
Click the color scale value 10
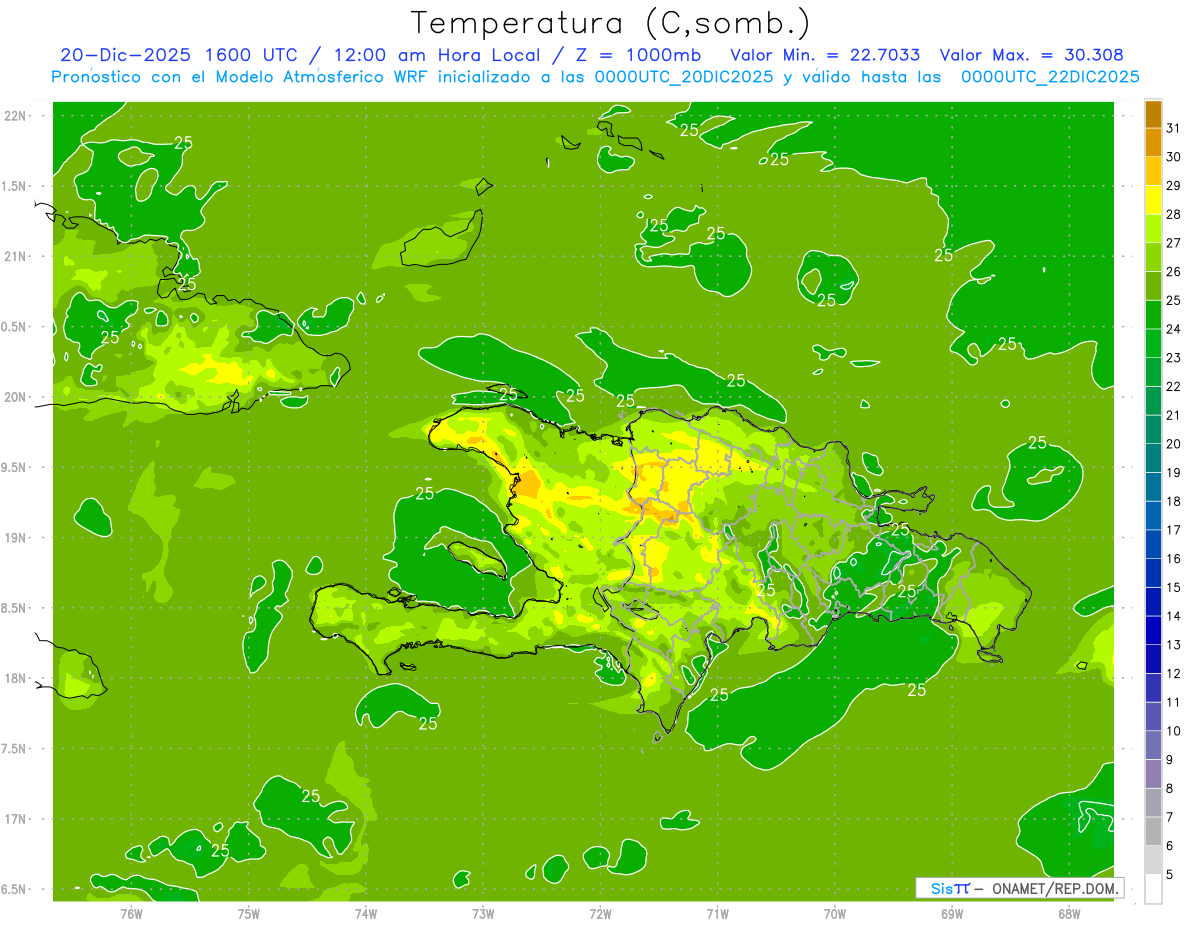[x=1174, y=731]
